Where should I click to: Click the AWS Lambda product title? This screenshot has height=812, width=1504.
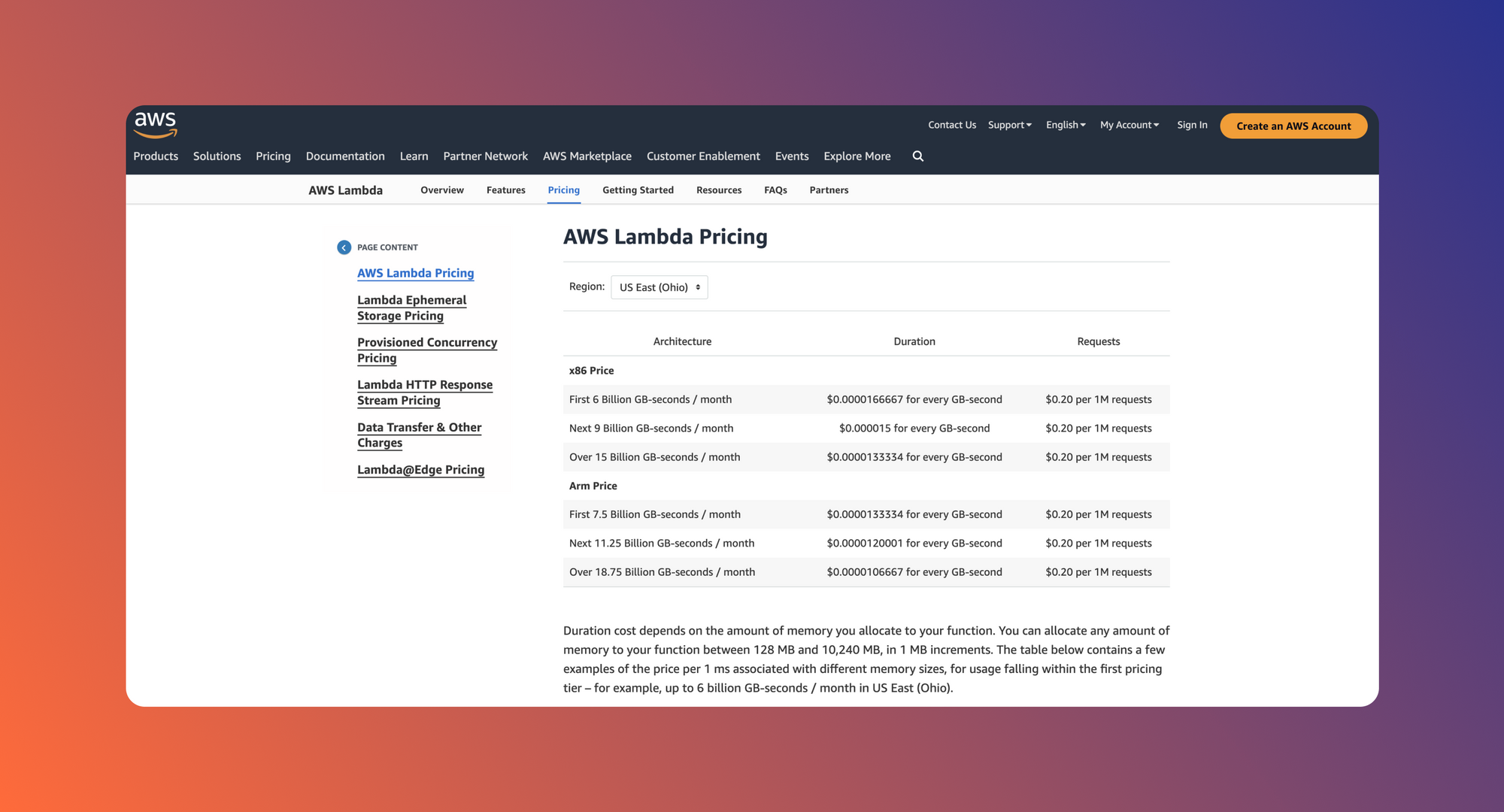pyautogui.click(x=345, y=190)
